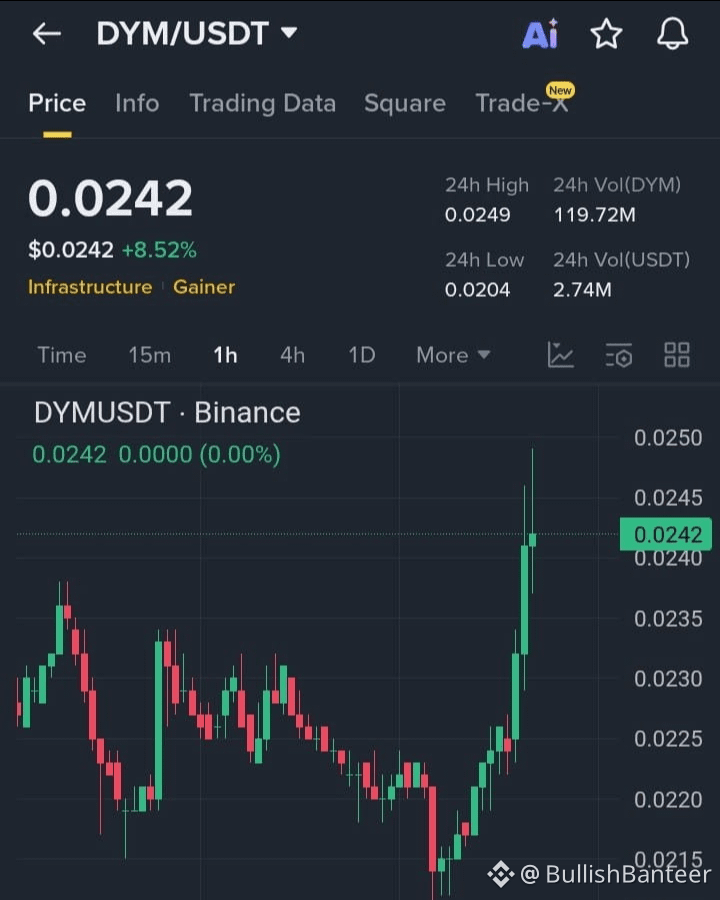Go back with the left arrow
The image size is (720, 900).
click(x=47, y=34)
